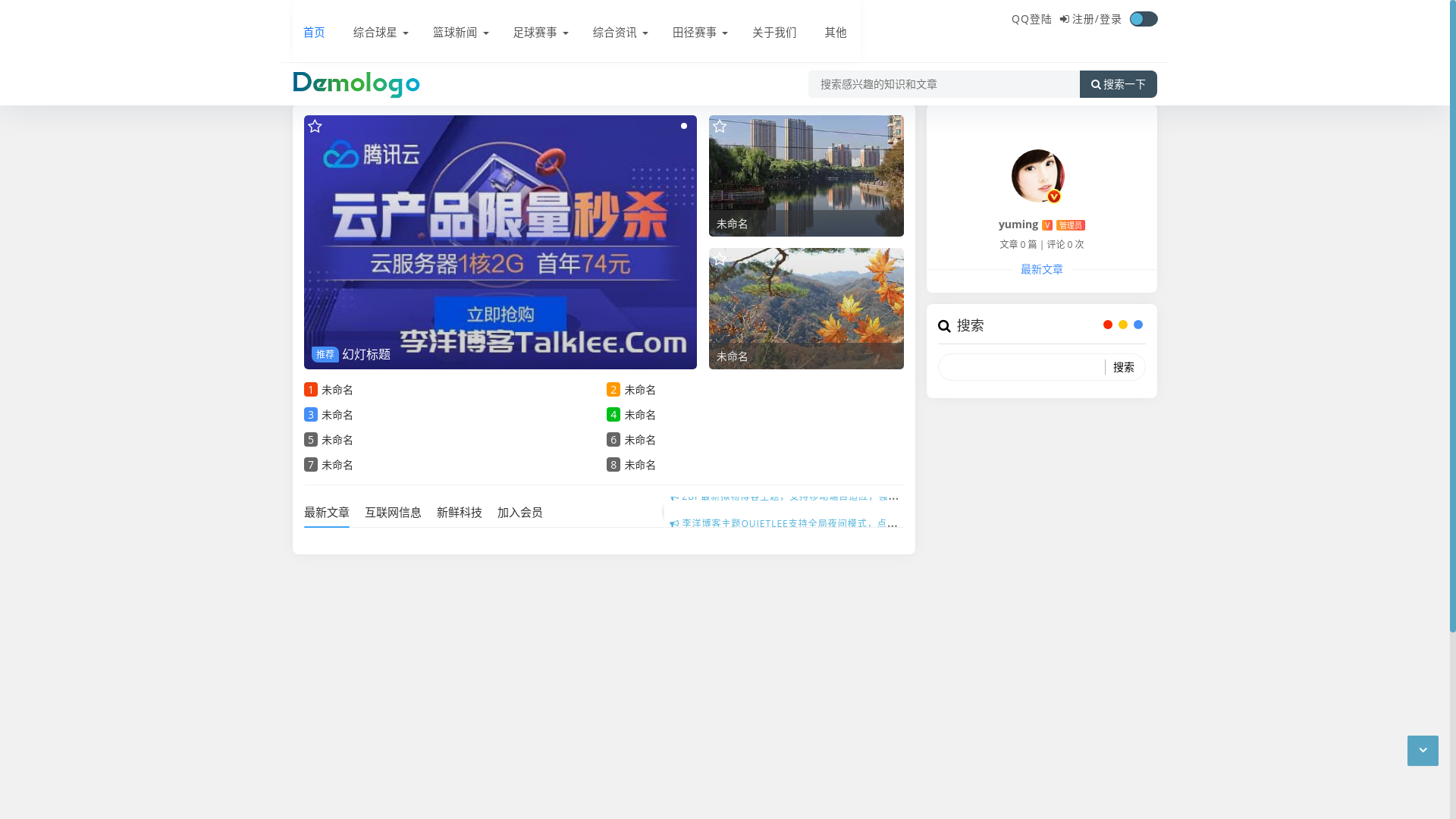
Task: Click the yuming user avatar
Action: coord(1037,176)
